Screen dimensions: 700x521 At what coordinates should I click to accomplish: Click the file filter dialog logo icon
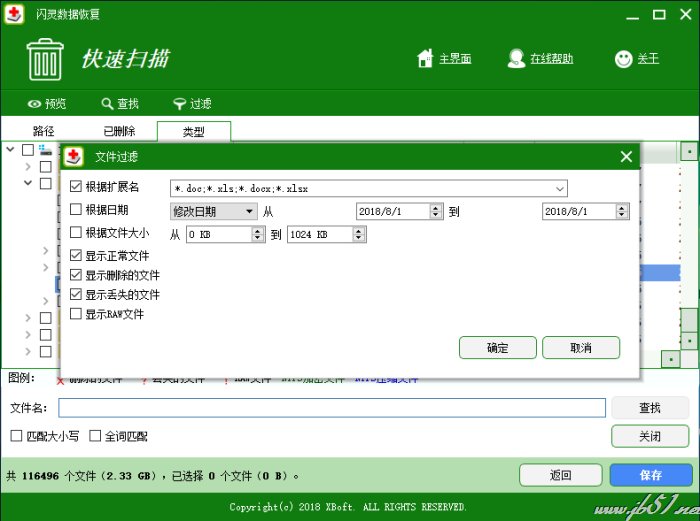click(x=74, y=157)
